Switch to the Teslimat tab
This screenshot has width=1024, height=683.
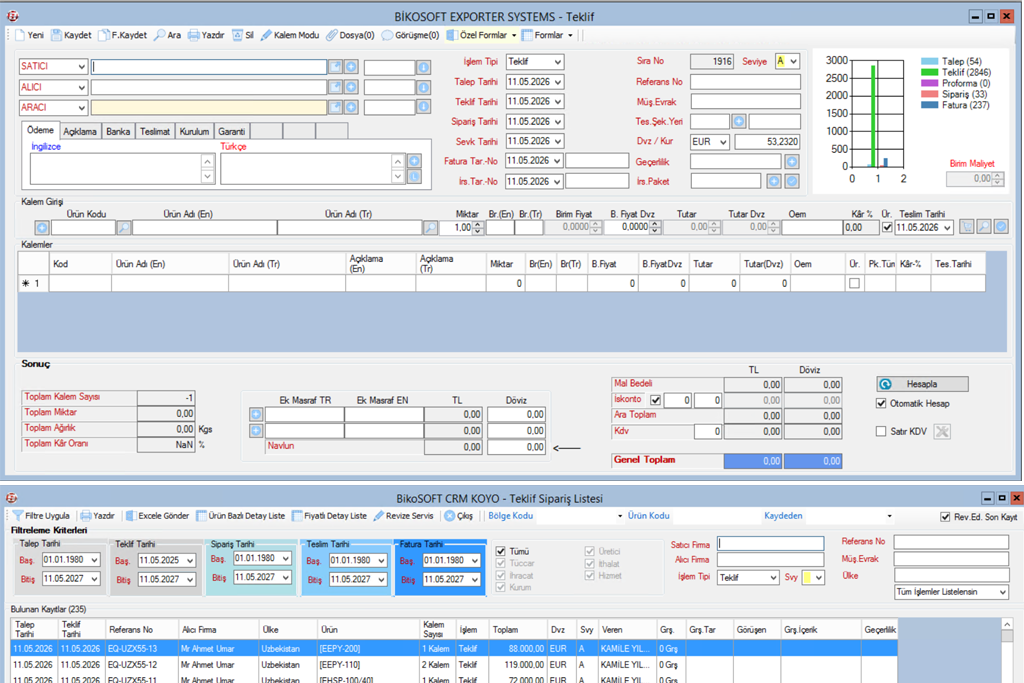[x=155, y=131]
